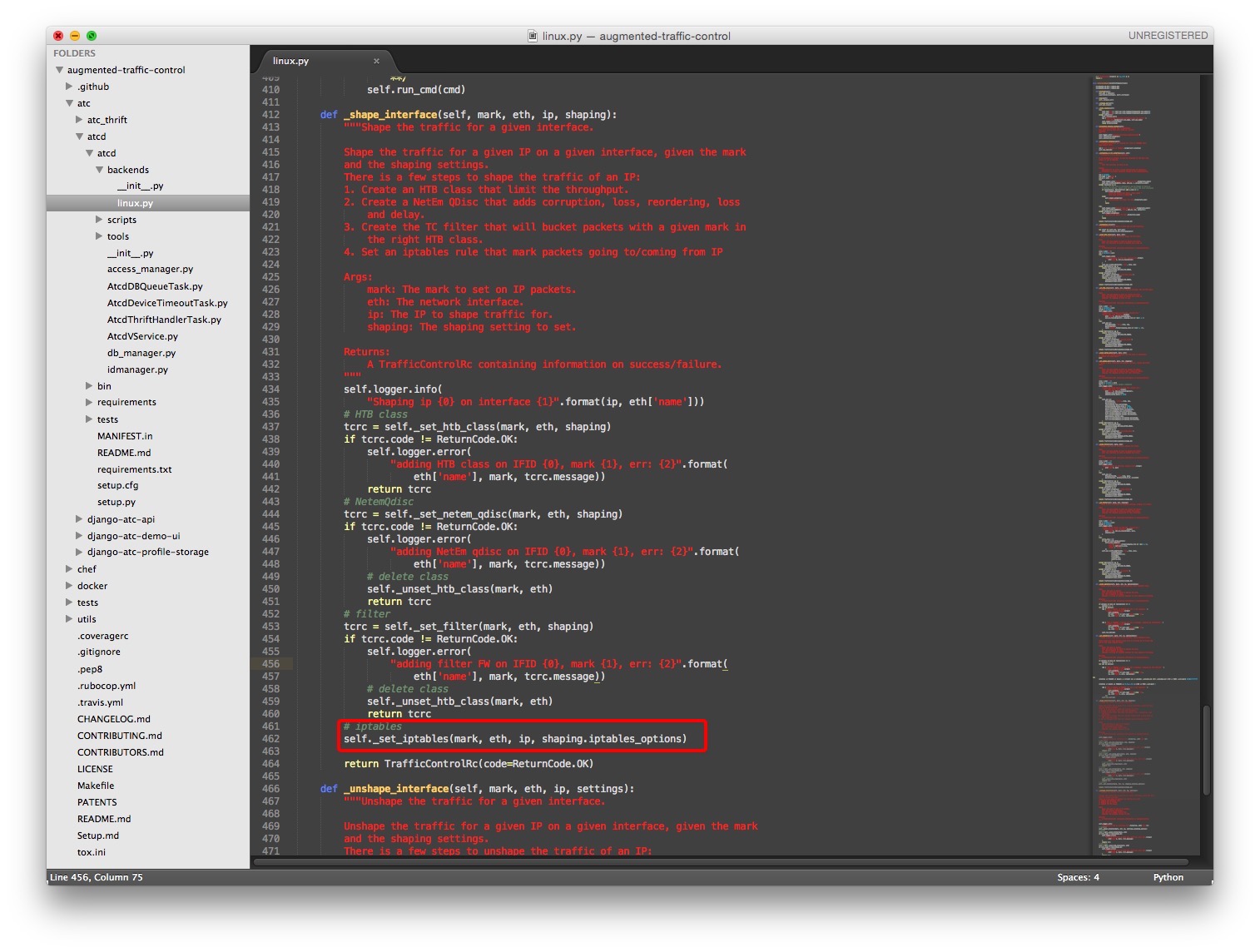Viewport: 1260px width, 952px height.
Task: Collapse the augmented-traffic-control root folder
Action: point(60,70)
